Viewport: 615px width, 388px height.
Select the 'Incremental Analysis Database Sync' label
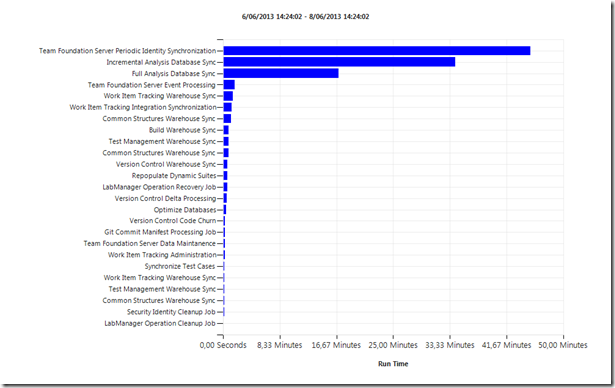(161, 62)
